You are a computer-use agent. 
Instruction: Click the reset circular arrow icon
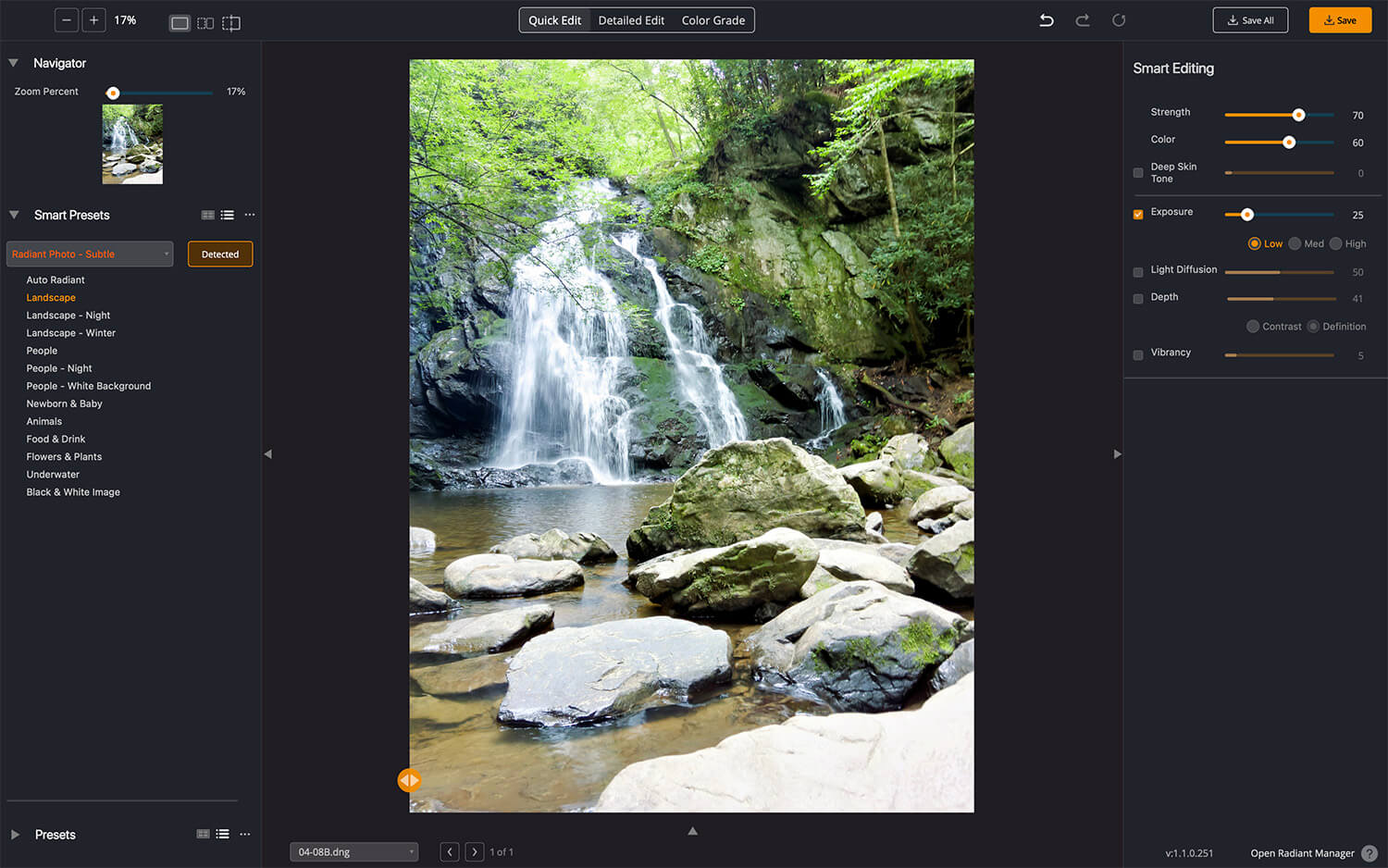pyautogui.click(x=1119, y=20)
